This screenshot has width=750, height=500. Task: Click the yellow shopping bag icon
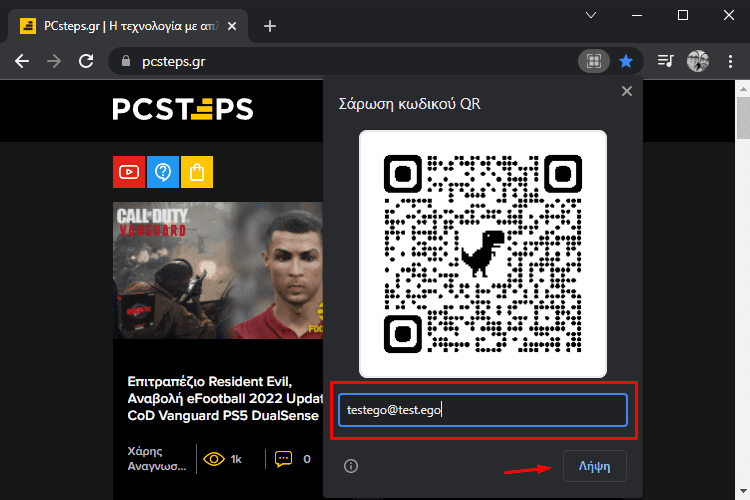click(x=197, y=172)
